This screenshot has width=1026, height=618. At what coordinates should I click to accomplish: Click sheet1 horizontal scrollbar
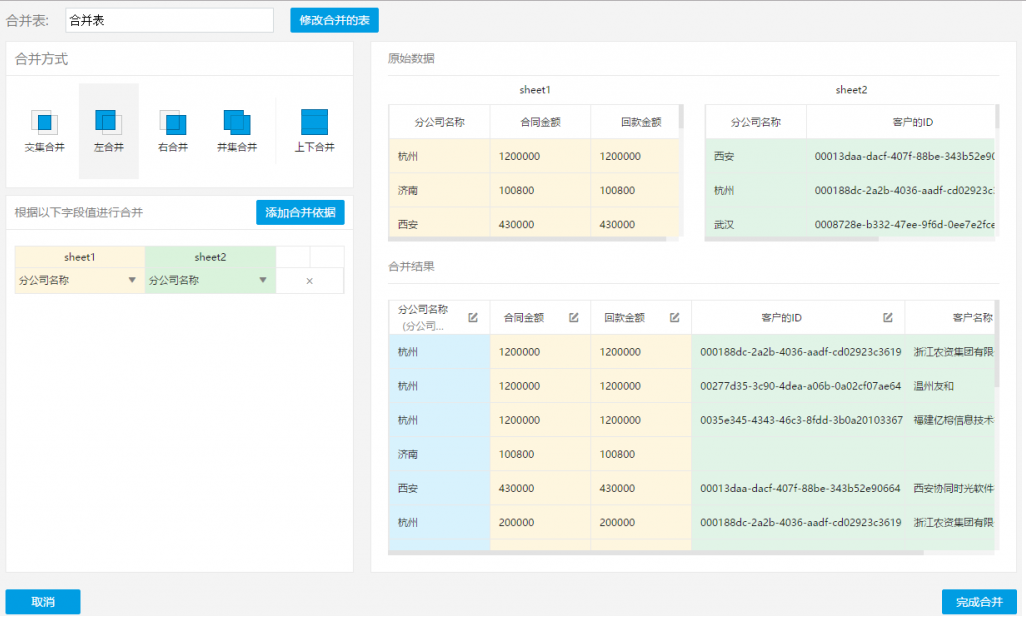point(527,239)
